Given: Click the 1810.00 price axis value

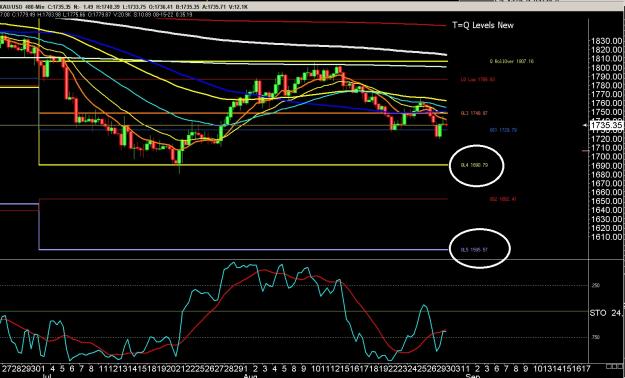Looking at the screenshot, I should pos(606,59).
